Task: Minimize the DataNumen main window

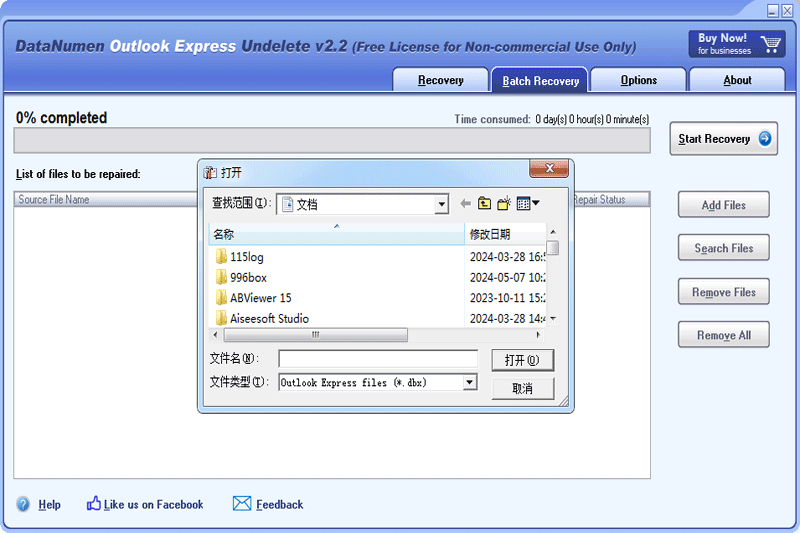Action: click(773, 10)
